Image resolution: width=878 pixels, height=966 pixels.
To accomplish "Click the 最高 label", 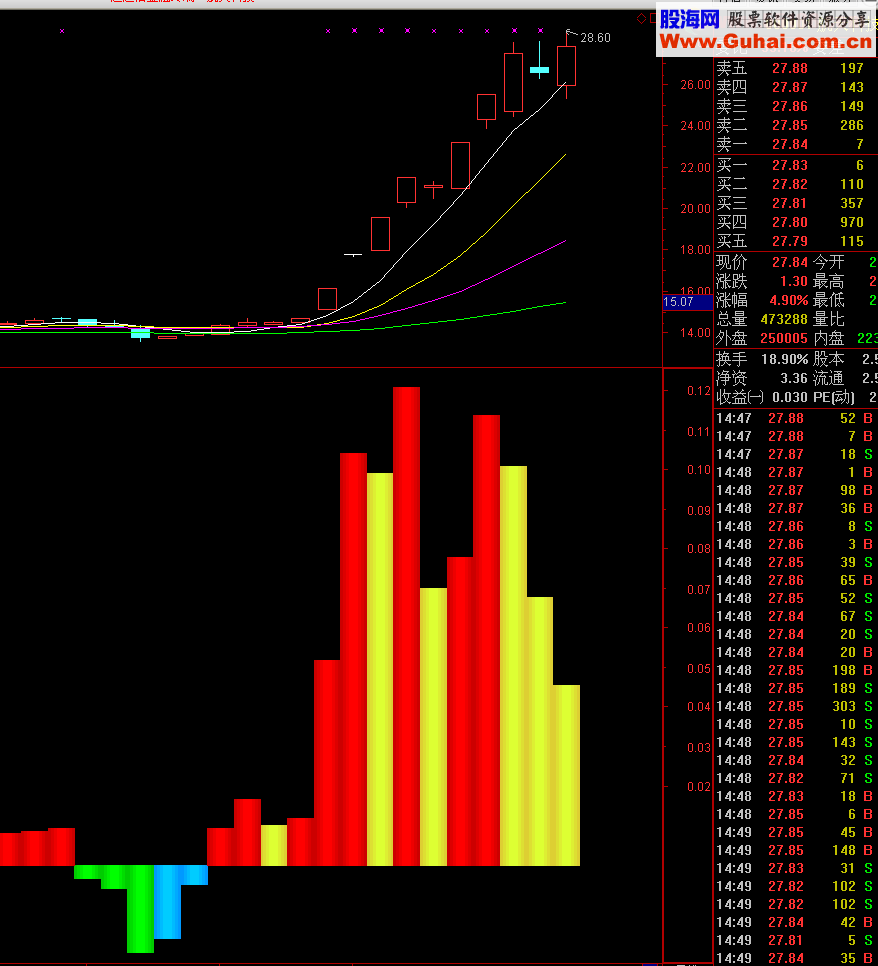I will pos(829,282).
